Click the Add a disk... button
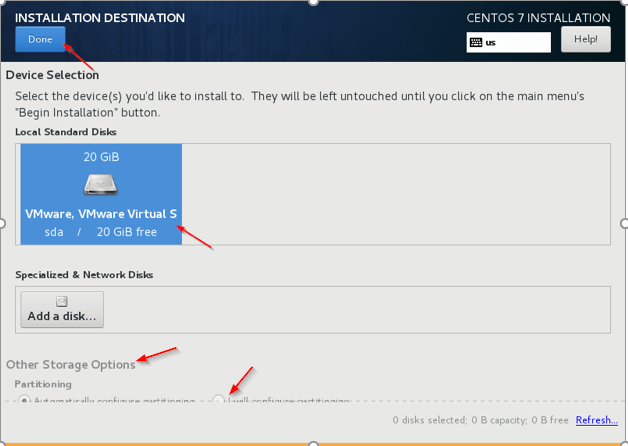Viewport: 628px width, 446px height. click(x=62, y=309)
